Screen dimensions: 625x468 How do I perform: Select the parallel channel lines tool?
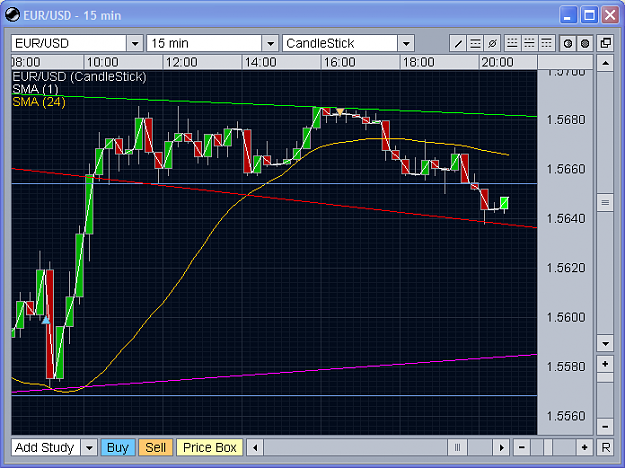pos(475,43)
